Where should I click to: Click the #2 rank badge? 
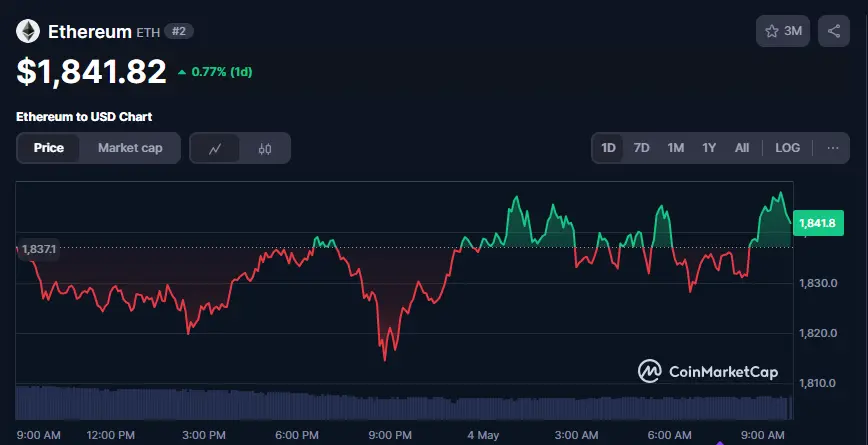179,31
